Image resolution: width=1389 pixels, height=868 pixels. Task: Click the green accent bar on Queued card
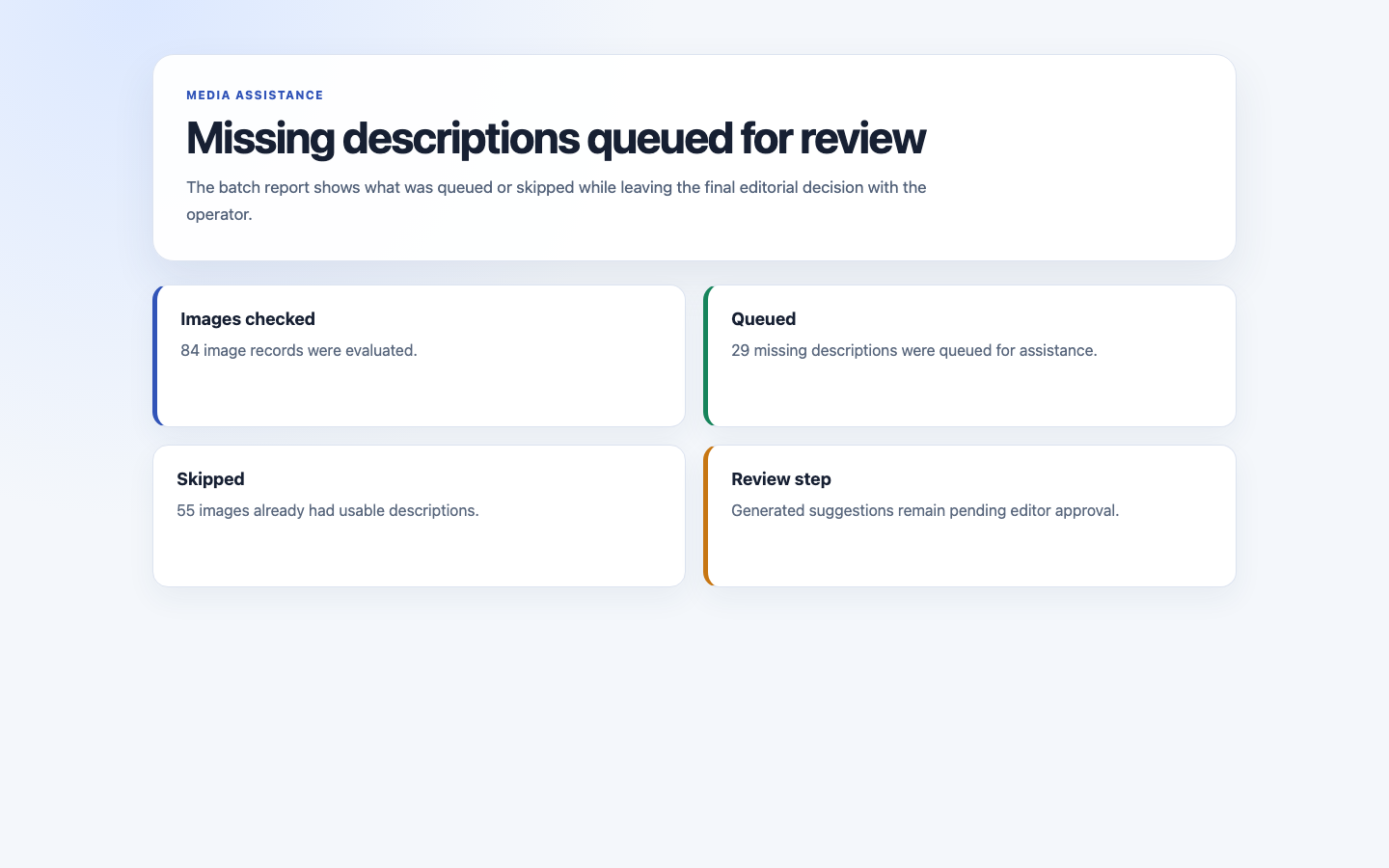[x=706, y=356]
